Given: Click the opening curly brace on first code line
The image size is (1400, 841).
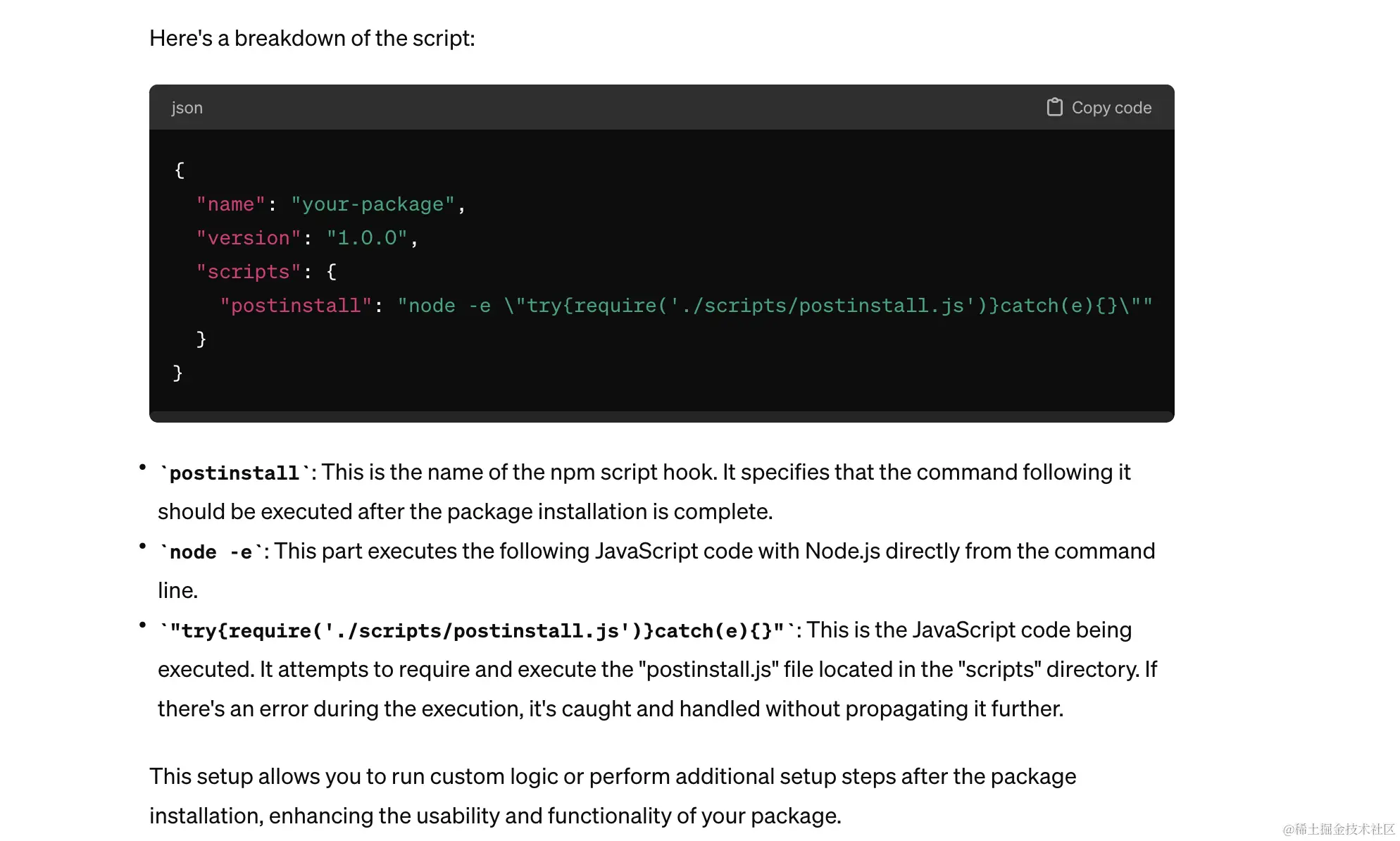Looking at the screenshot, I should coord(180,170).
